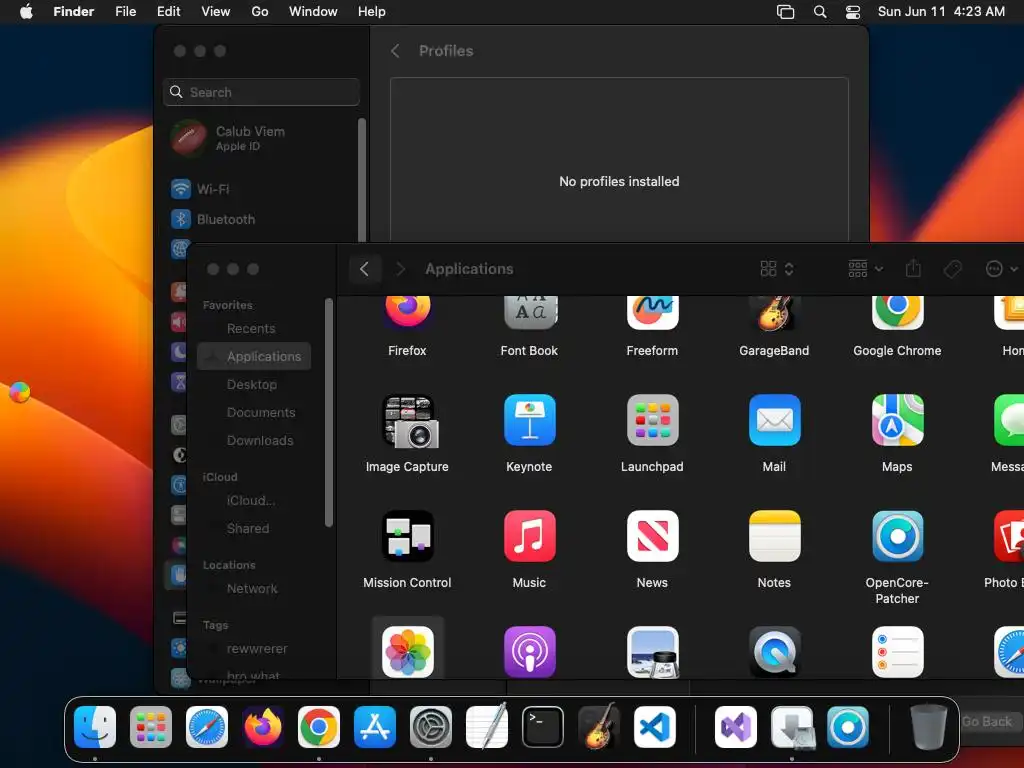Open Wi-Fi in System Settings sidebar
Screen dimensions: 1024x768
[x=261, y=189]
